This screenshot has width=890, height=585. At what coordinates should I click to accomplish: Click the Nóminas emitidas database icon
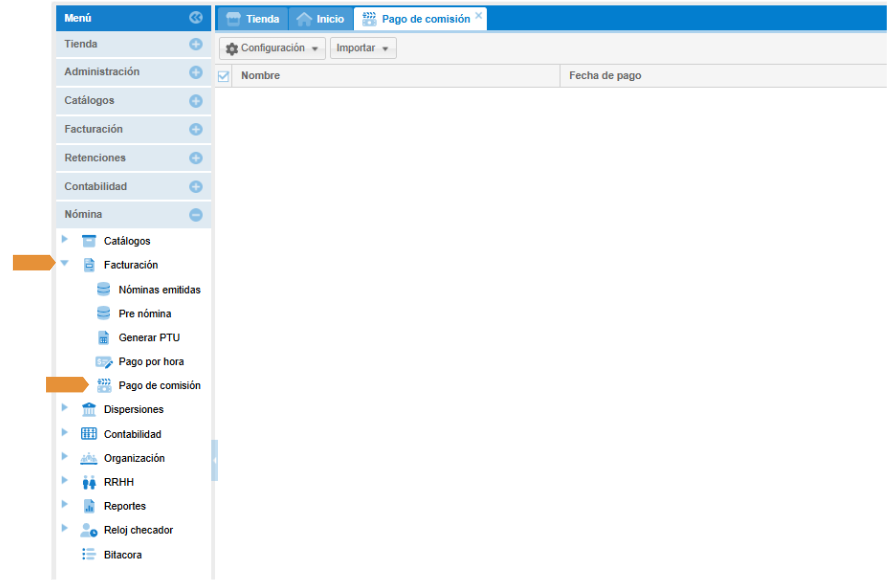pyautogui.click(x=103, y=290)
